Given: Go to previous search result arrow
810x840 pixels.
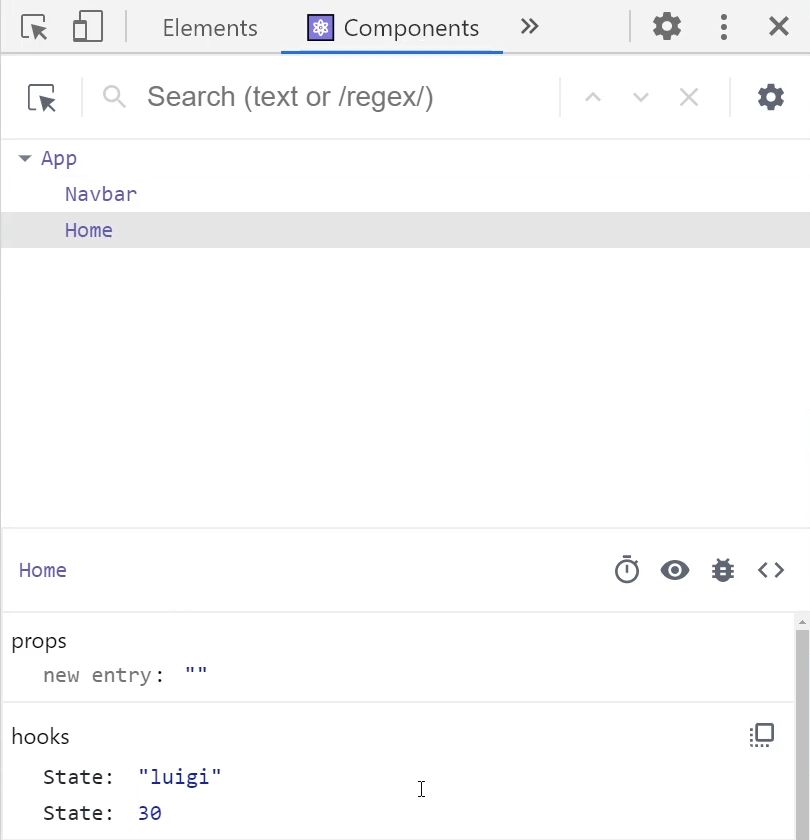Looking at the screenshot, I should tap(592, 97).
